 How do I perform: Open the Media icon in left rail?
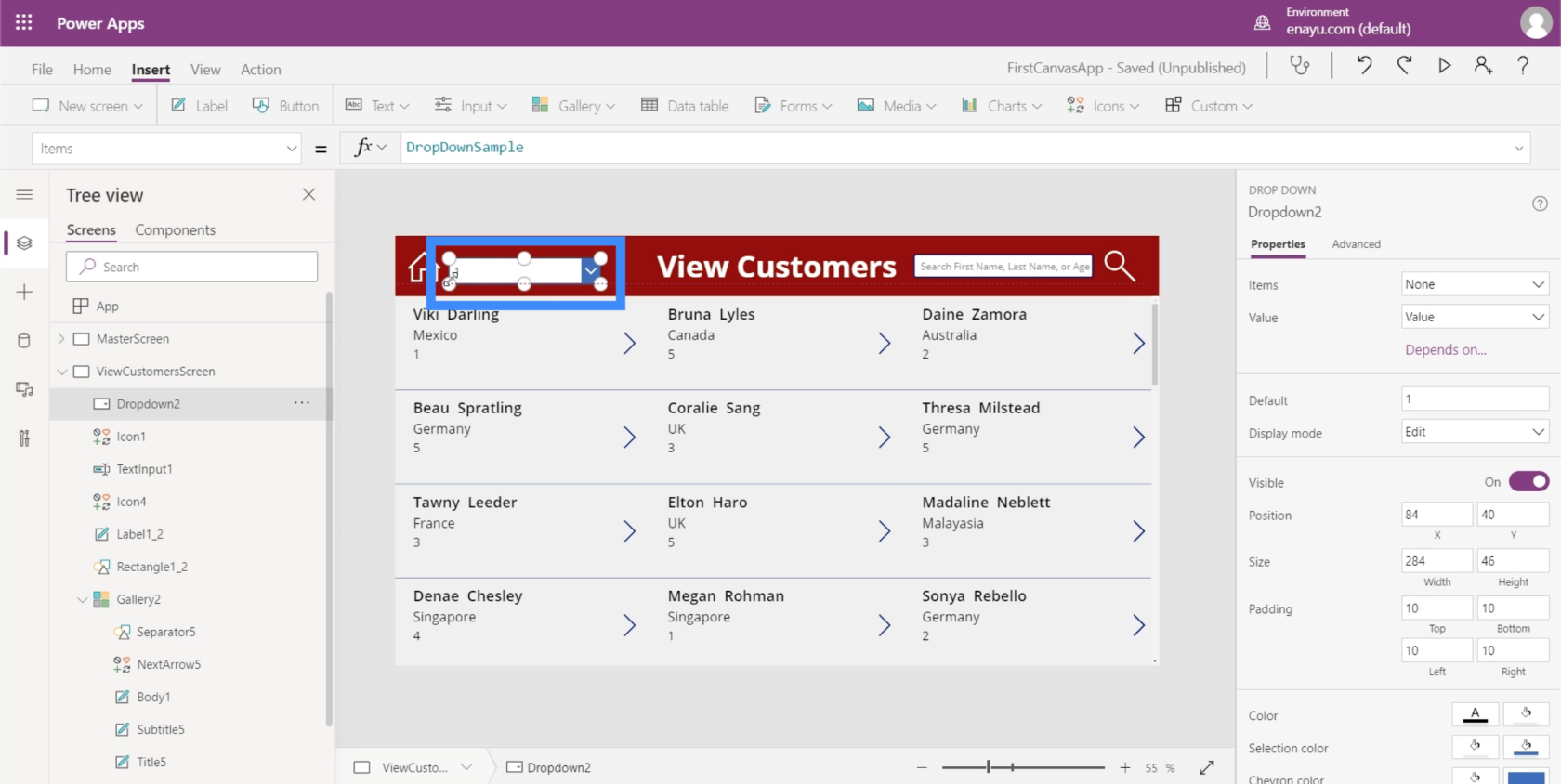pyautogui.click(x=25, y=389)
